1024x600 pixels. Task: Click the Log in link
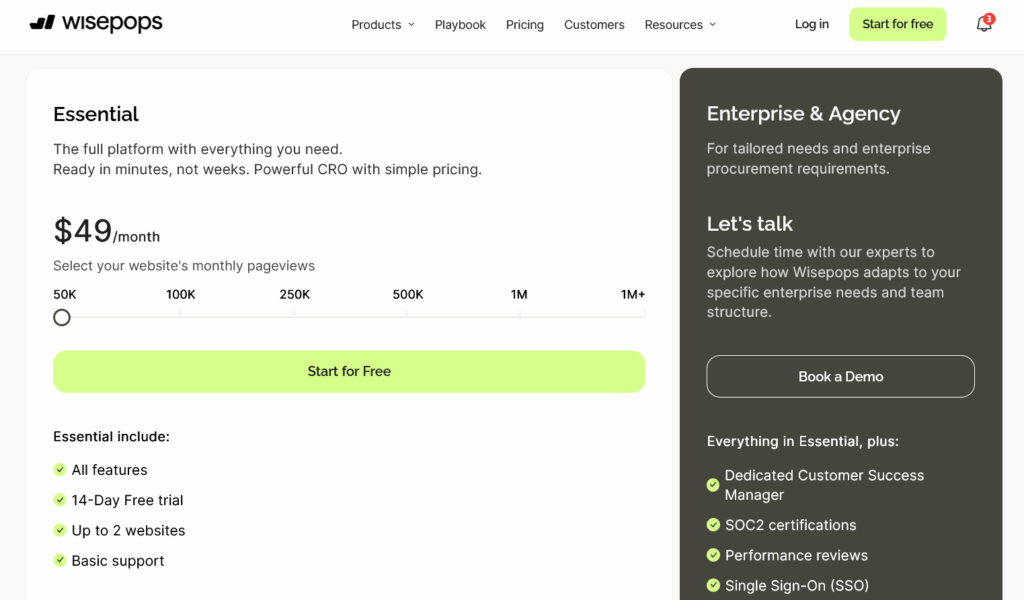coord(812,24)
